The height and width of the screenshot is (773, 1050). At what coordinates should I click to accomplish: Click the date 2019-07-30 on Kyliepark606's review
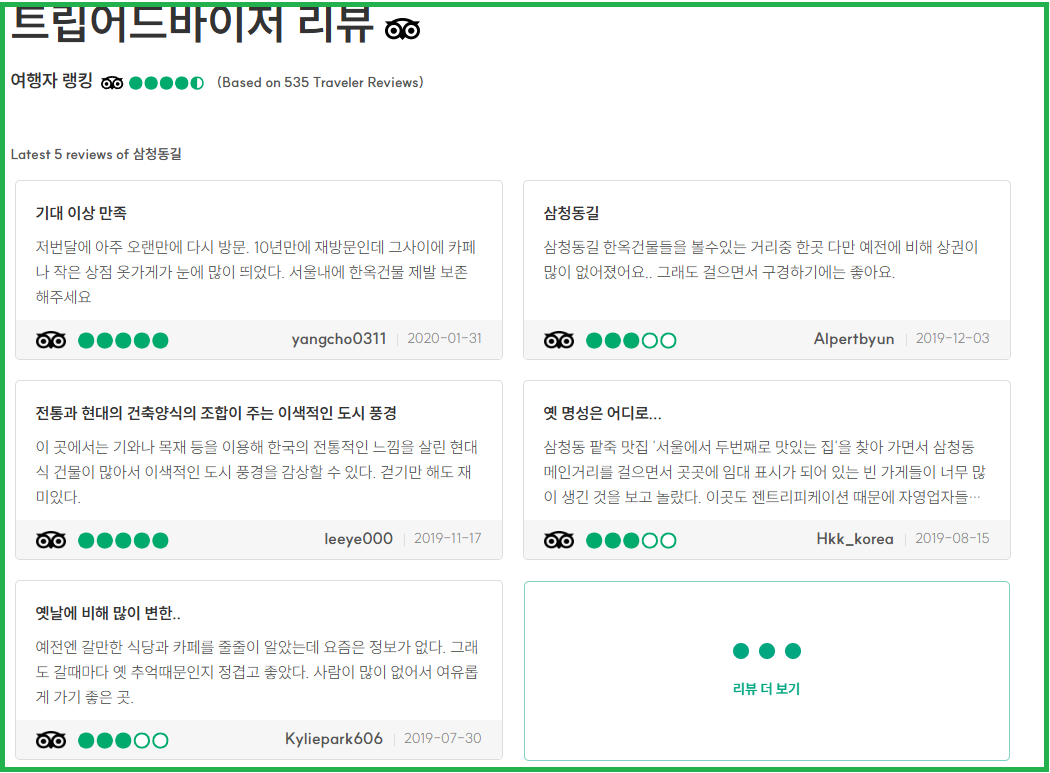click(x=444, y=740)
